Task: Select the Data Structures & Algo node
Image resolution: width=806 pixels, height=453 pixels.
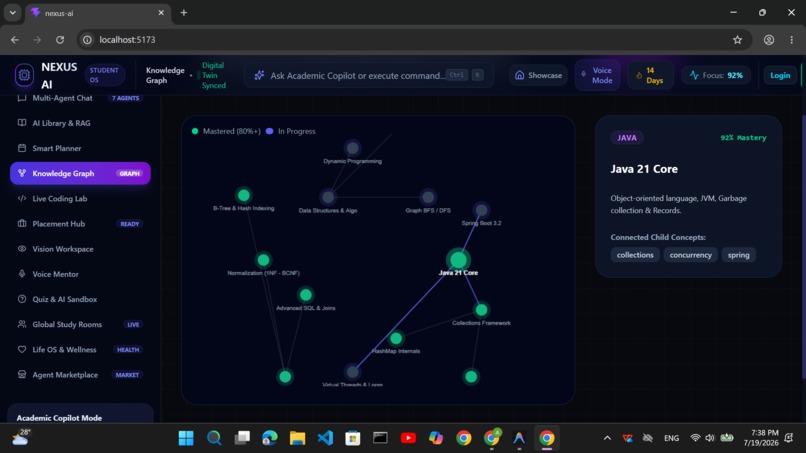Action: pos(328,196)
